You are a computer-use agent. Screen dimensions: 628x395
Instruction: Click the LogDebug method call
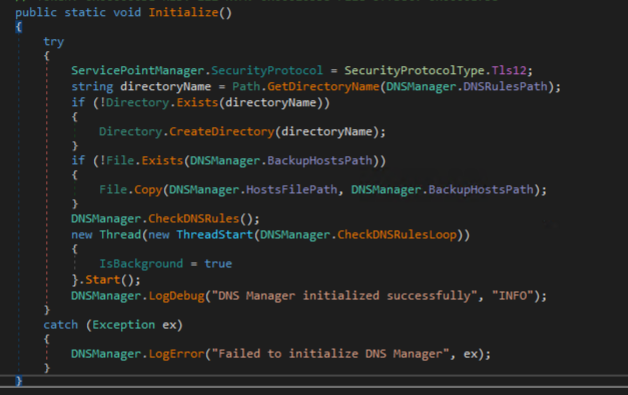coord(177,296)
